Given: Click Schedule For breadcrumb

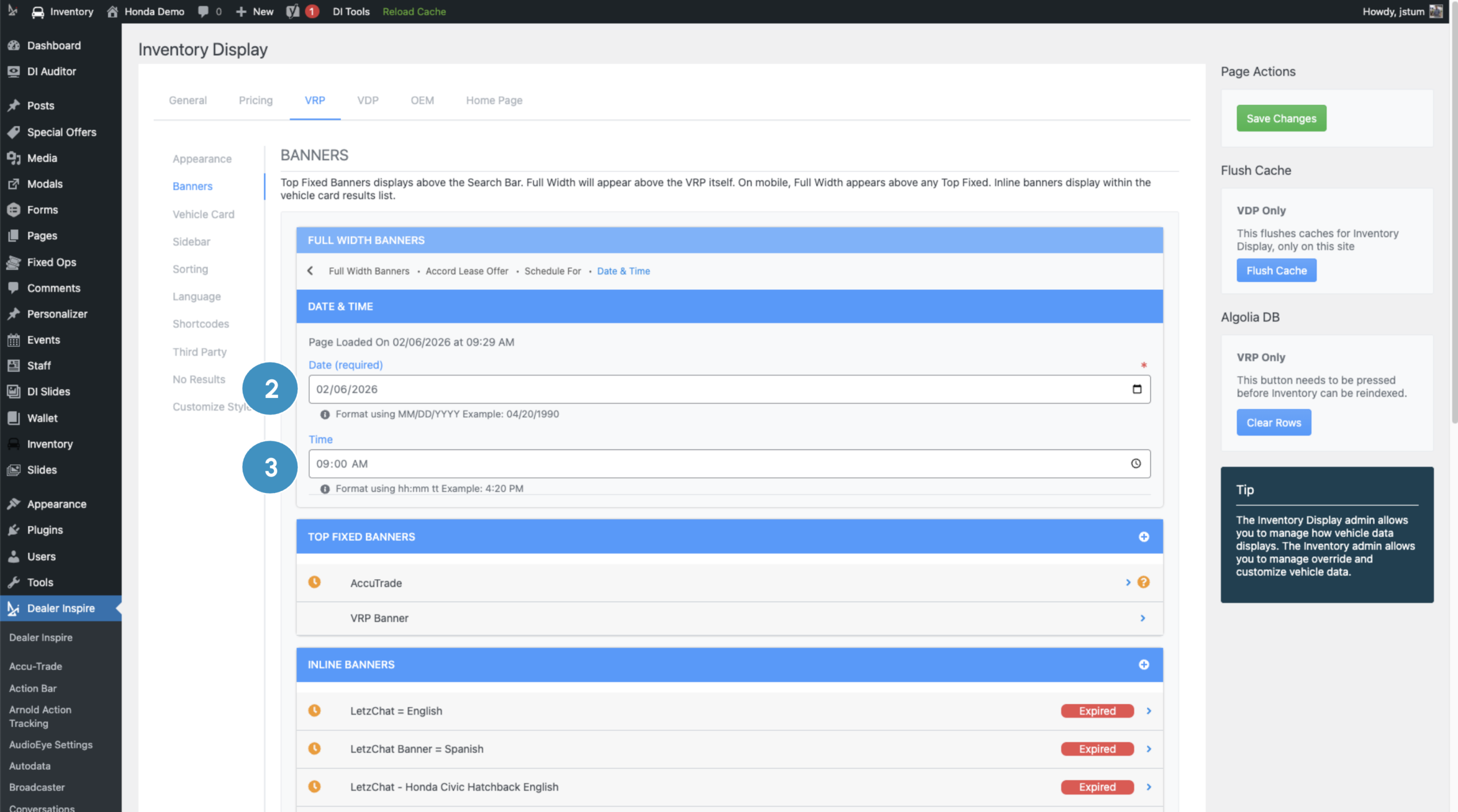Looking at the screenshot, I should click(x=552, y=271).
